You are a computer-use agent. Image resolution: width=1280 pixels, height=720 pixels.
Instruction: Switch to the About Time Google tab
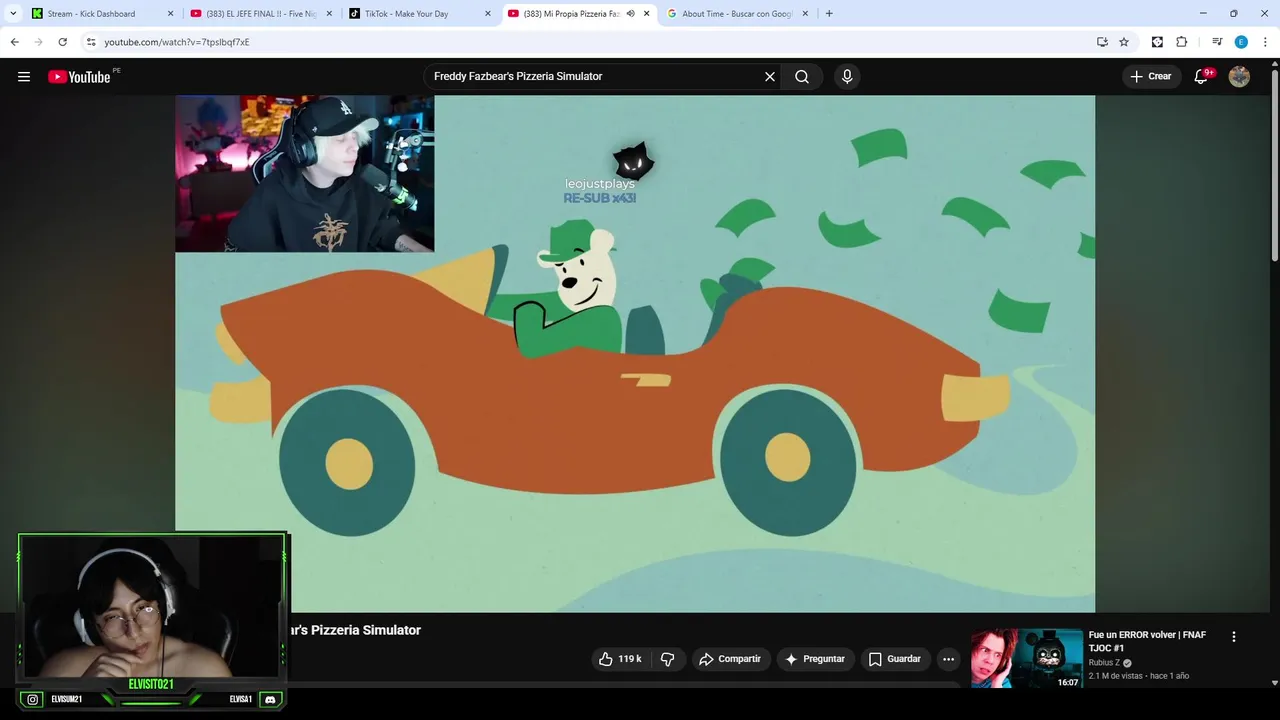coord(737,14)
